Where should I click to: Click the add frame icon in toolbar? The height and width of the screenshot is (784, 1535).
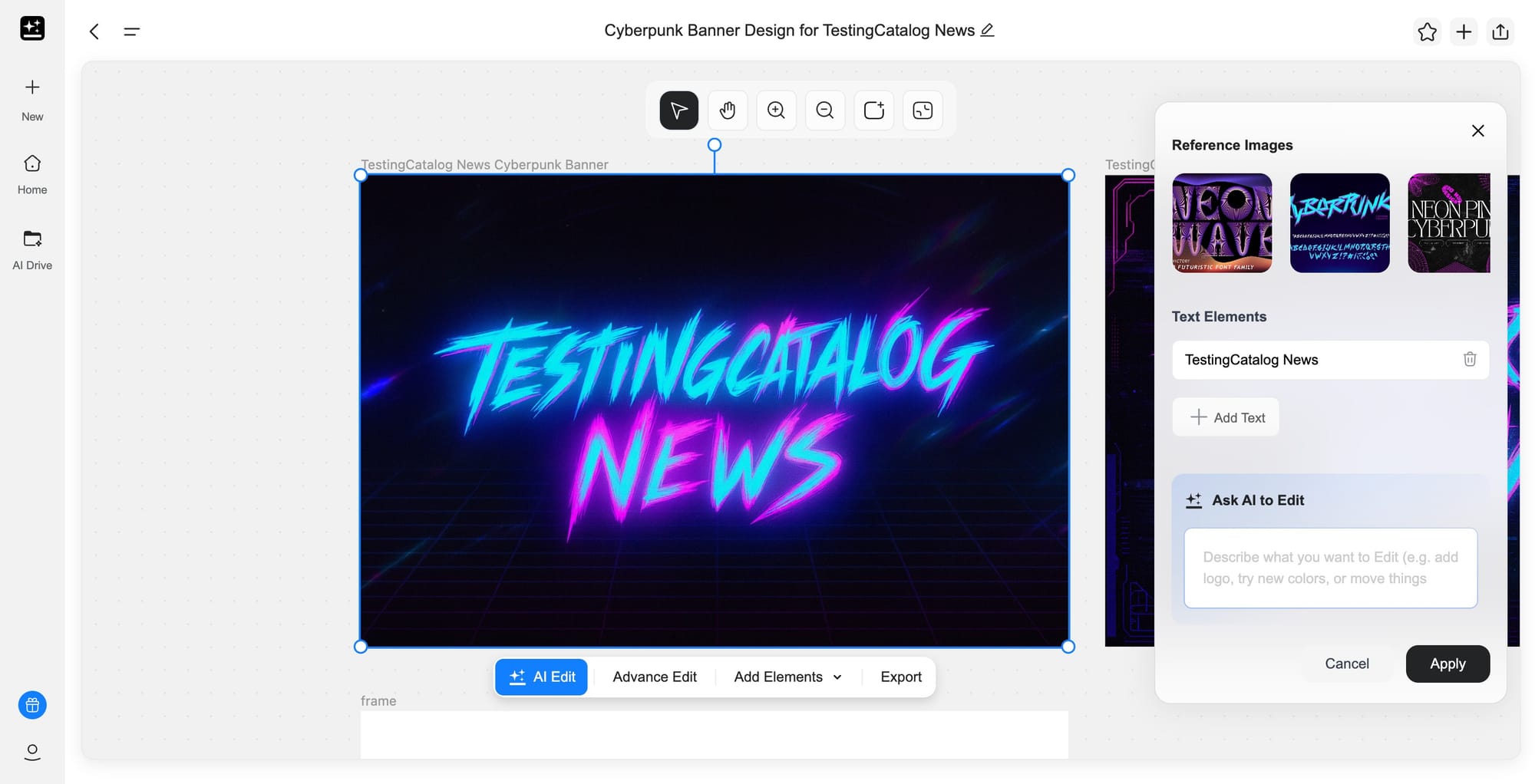874,110
